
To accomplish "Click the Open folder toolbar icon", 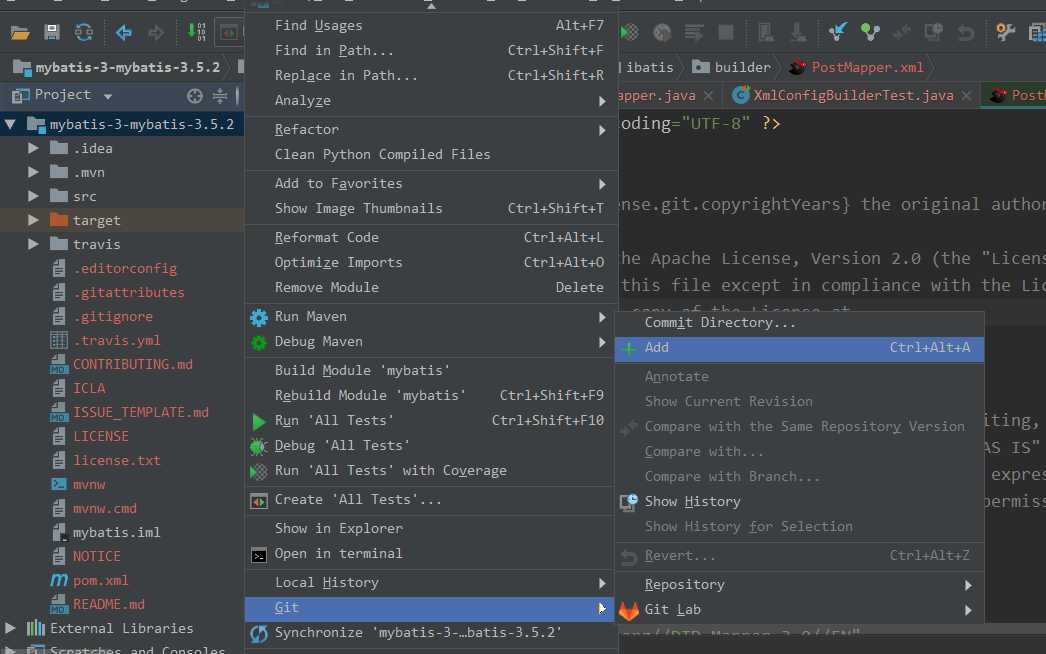I will 20,32.
